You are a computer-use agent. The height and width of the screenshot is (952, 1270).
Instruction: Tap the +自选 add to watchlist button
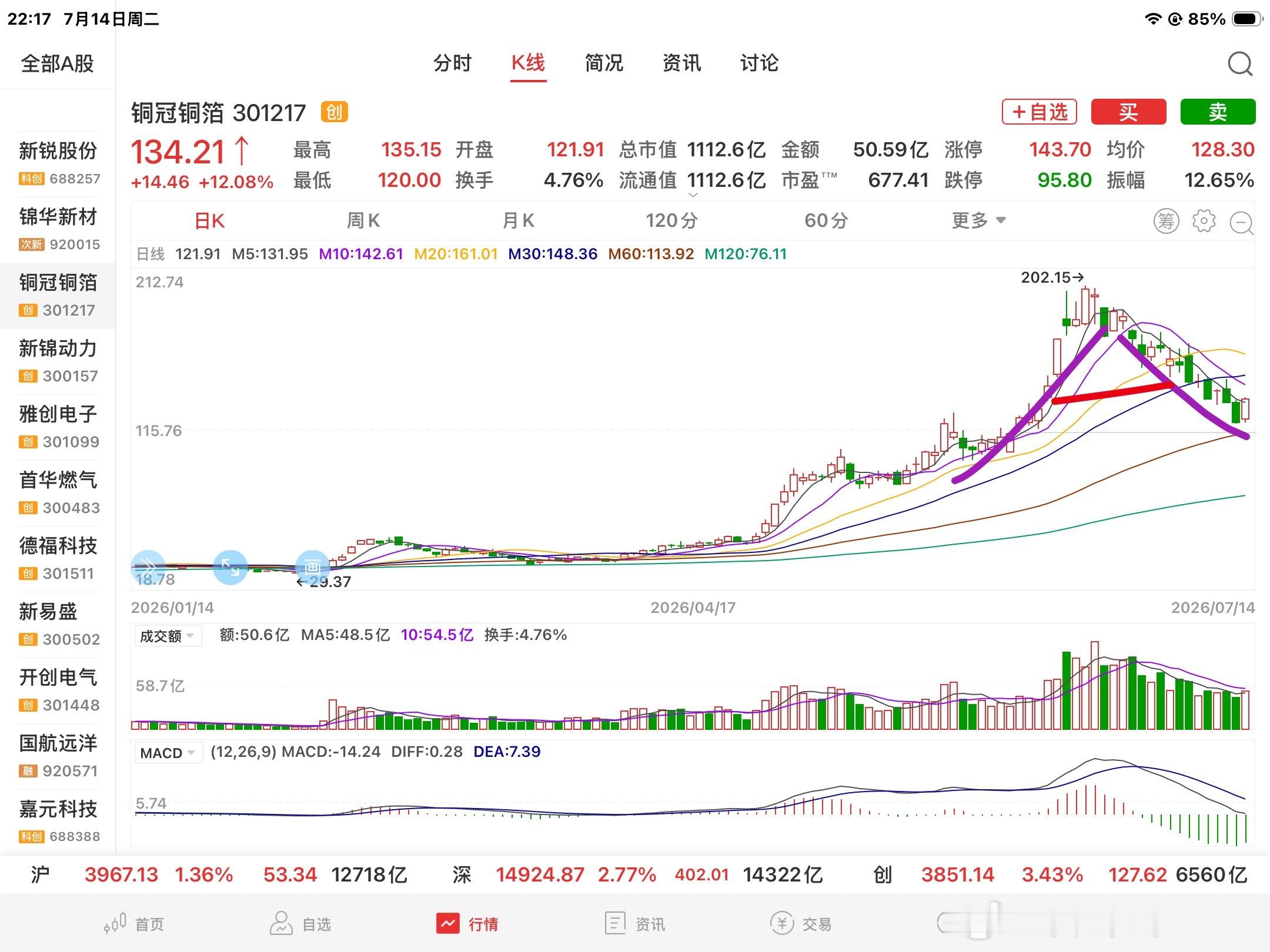click(x=1039, y=112)
